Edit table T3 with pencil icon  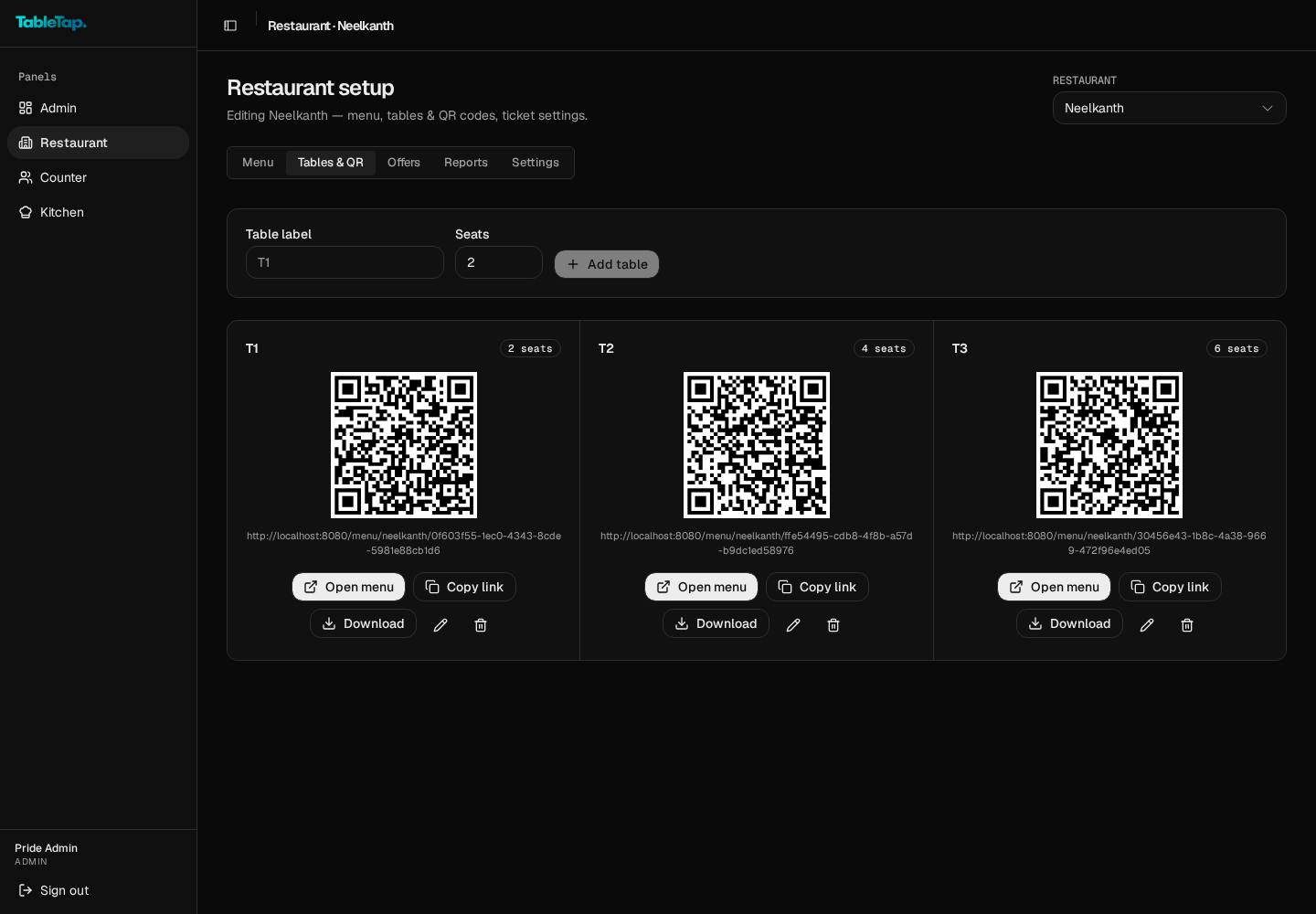[1147, 624]
